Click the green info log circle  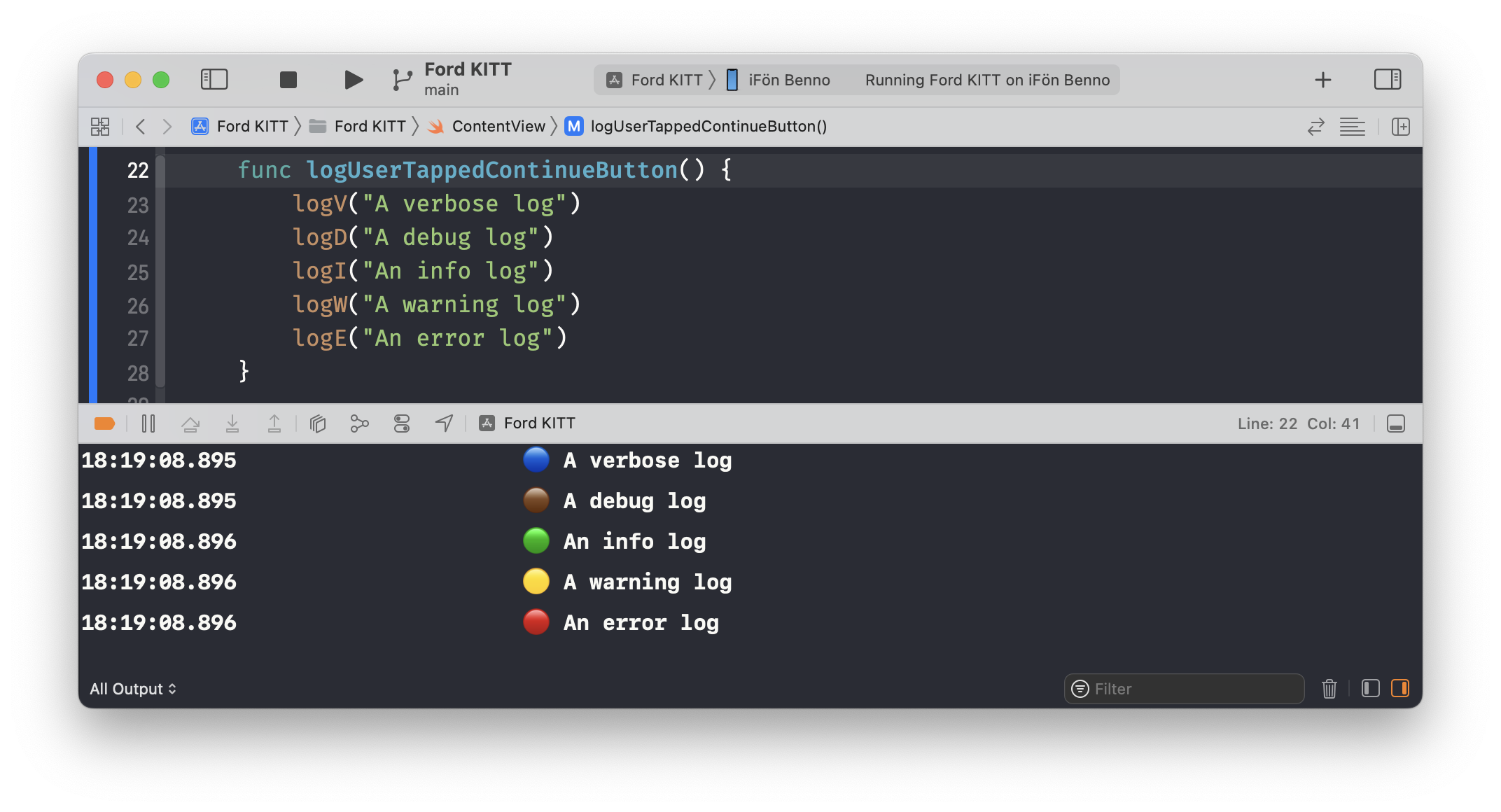536,541
